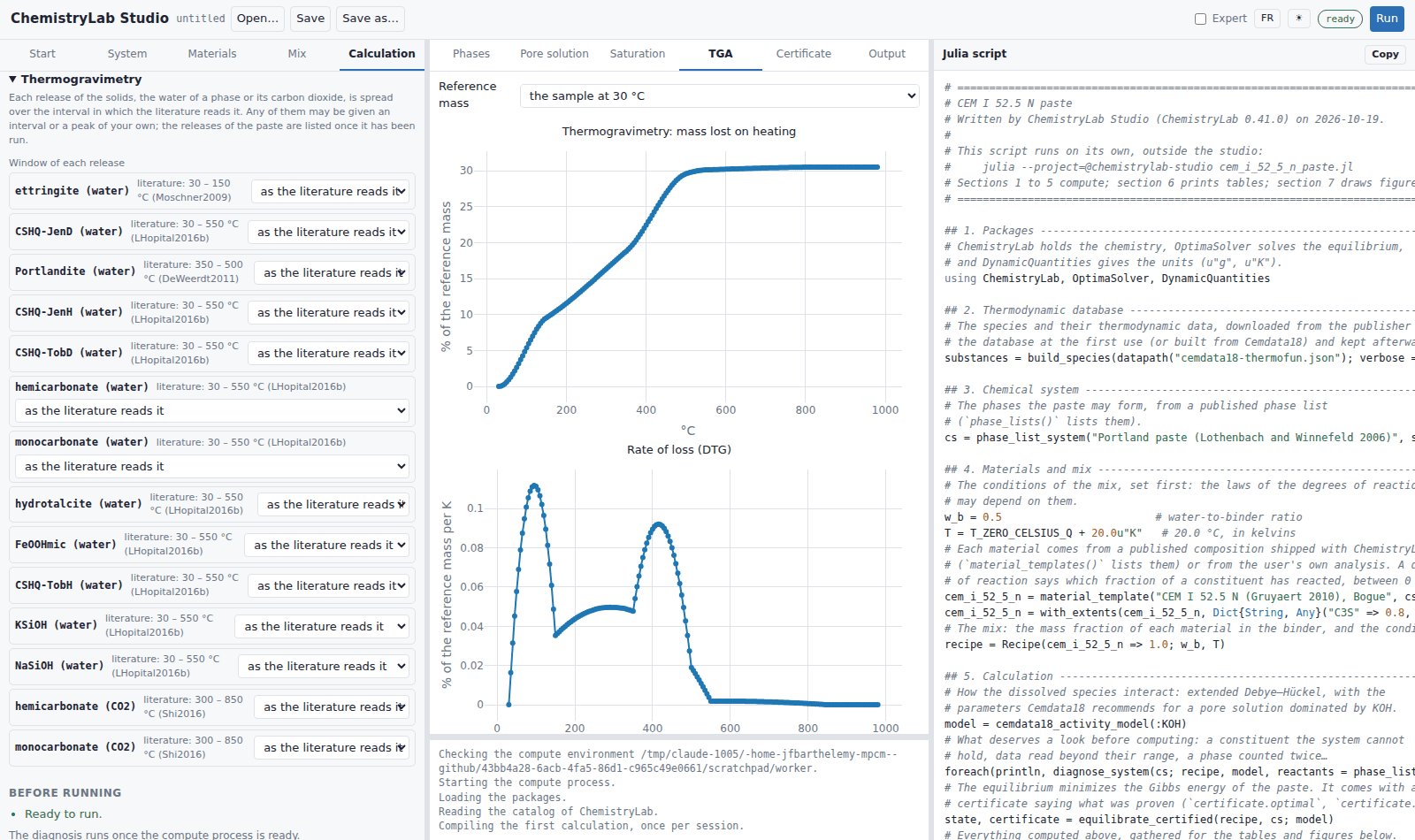Viewport: 1415px width, 840px height.
Task: Open the monocarbonate (CO2) window dropdown
Action: (332, 747)
